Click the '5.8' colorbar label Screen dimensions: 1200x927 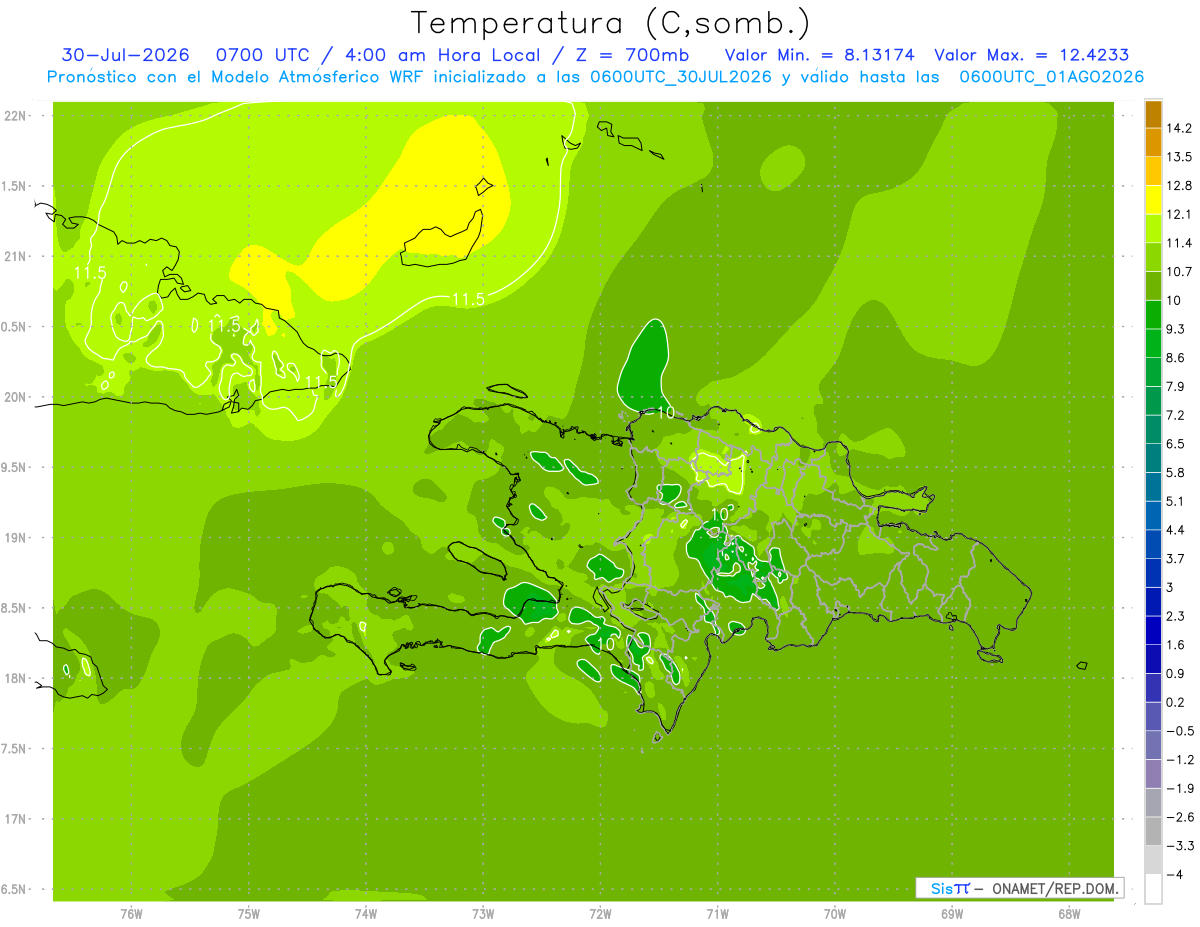coord(1175,472)
